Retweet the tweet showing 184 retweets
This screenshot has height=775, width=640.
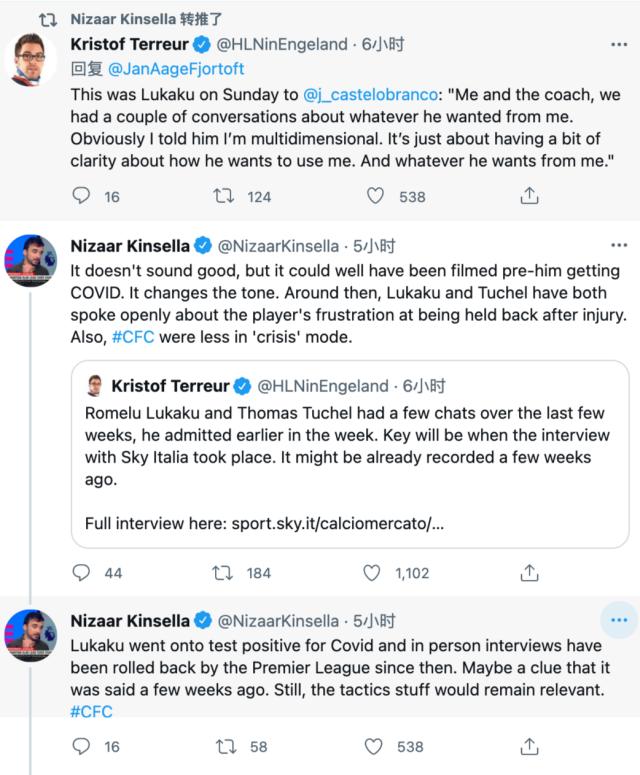tap(223, 573)
